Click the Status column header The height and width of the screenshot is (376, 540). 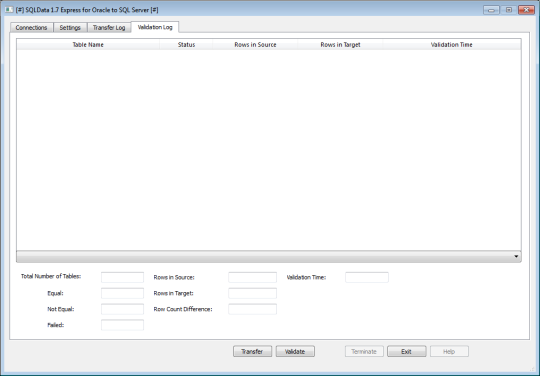tap(186, 44)
